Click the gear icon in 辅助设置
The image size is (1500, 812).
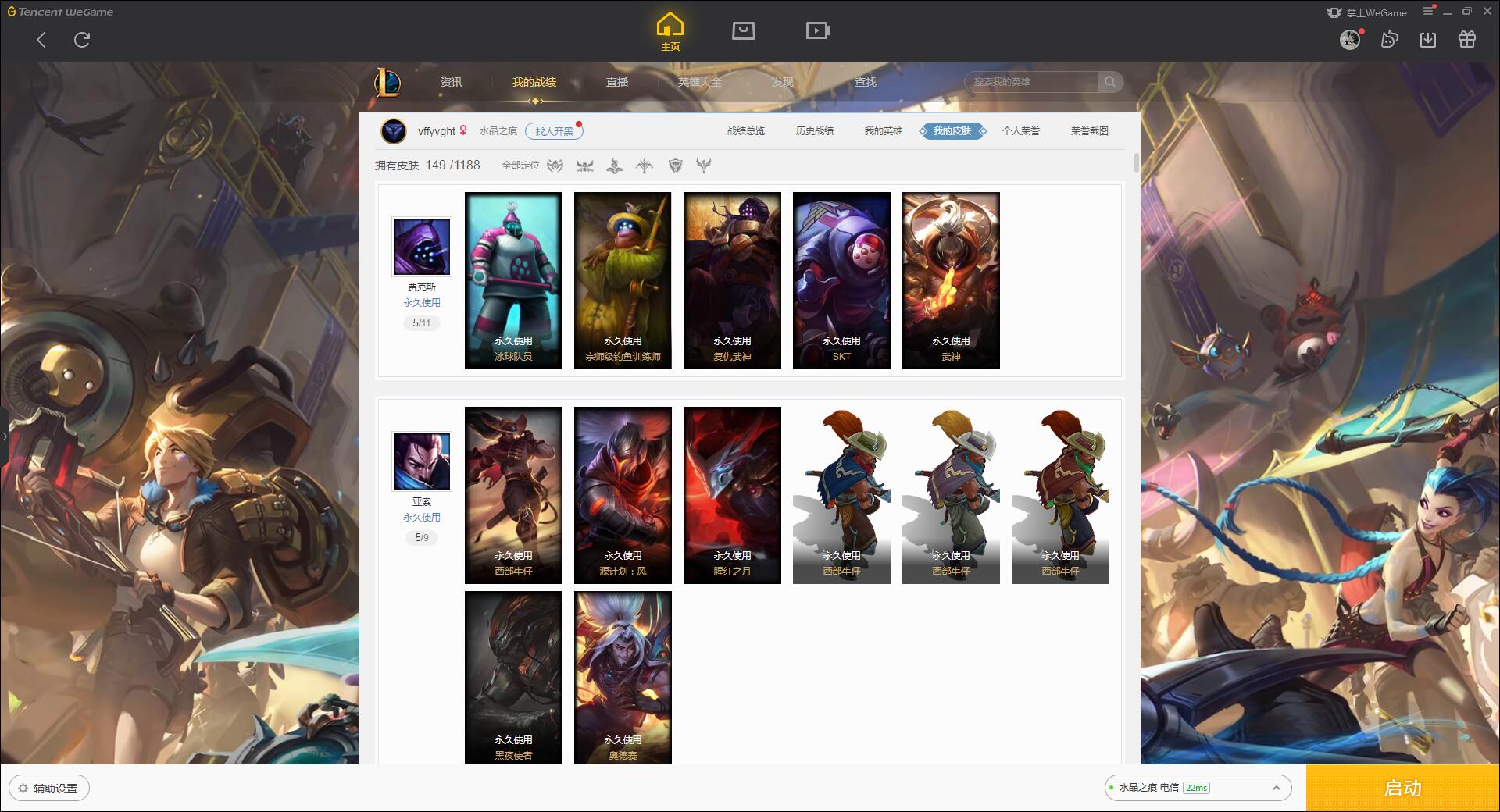pyautogui.click(x=23, y=789)
